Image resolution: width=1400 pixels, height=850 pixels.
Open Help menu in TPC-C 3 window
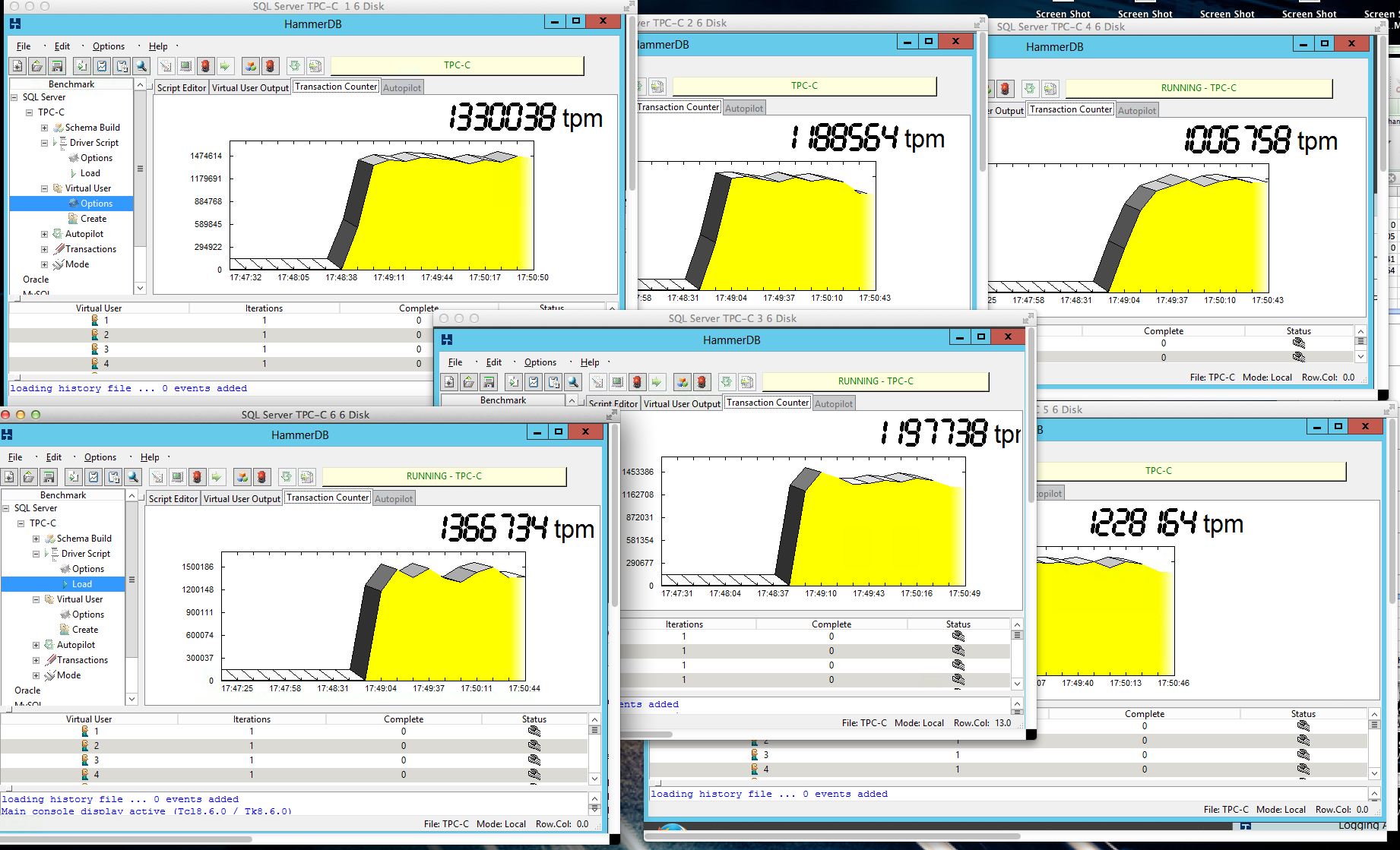(590, 362)
